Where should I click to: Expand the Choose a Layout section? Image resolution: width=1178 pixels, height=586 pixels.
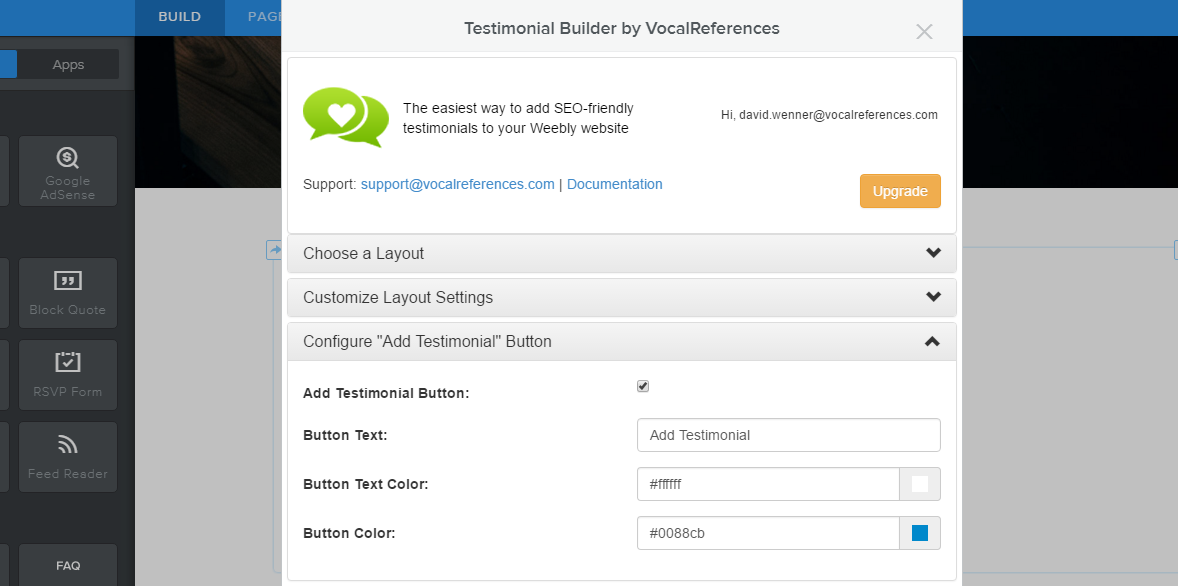click(x=621, y=253)
